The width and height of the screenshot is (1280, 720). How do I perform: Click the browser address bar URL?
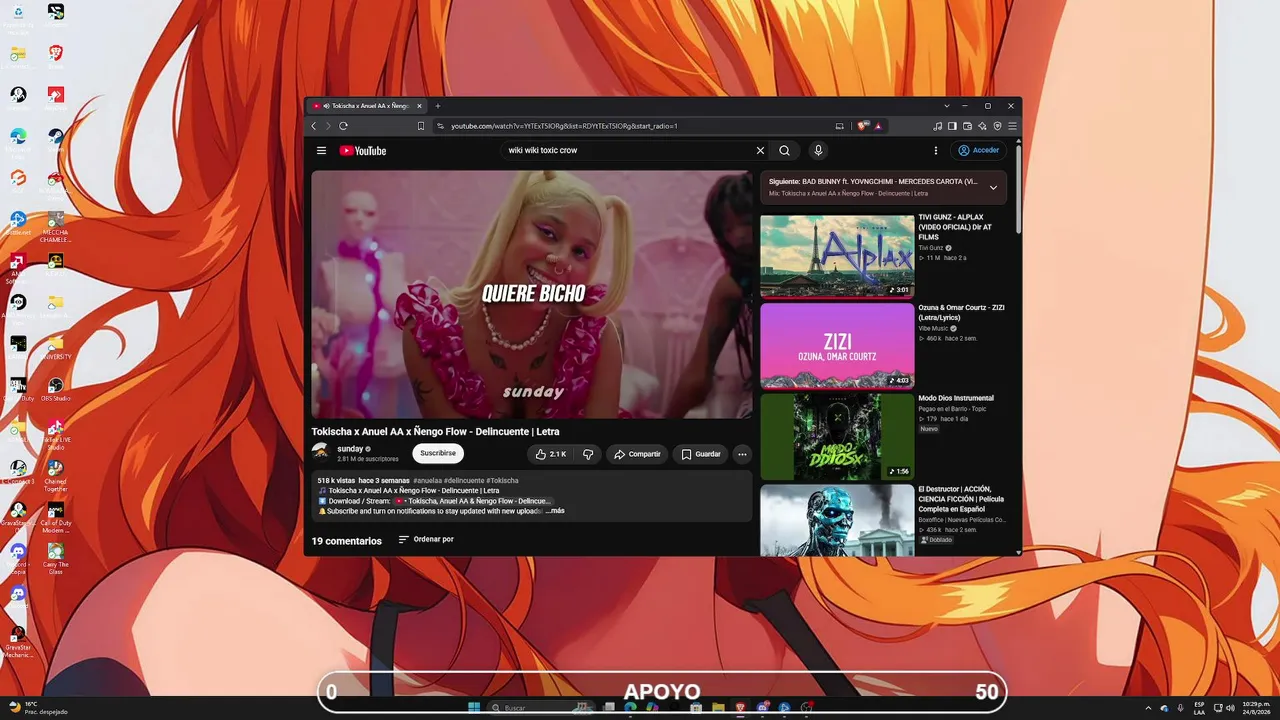564,126
